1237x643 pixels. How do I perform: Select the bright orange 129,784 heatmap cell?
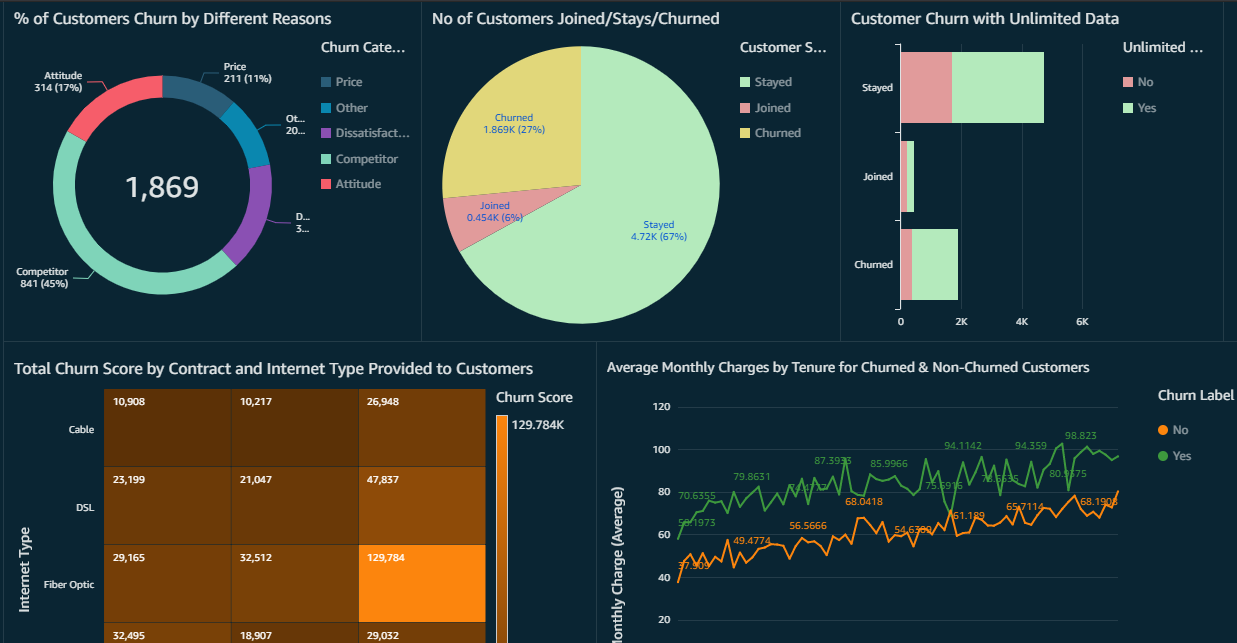[x=421, y=582]
